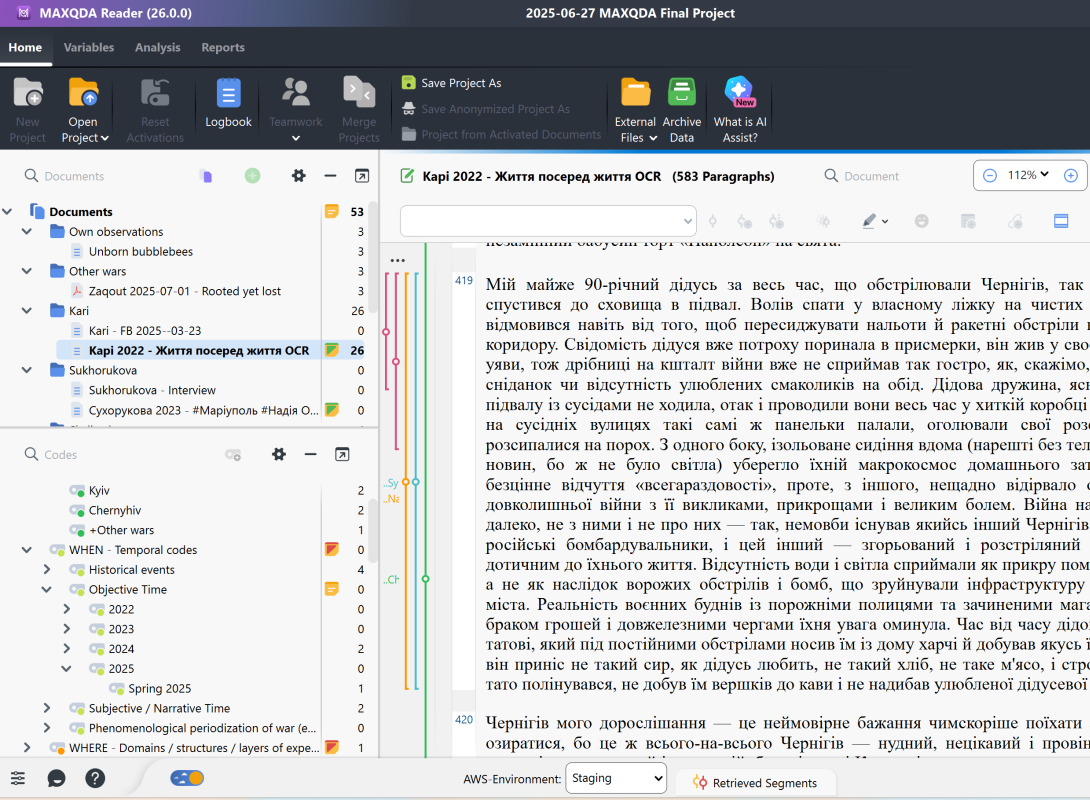The height and width of the screenshot is (800, 1090).
Task: Select the Spring 2025 code
Action: [x=159, y=689]
